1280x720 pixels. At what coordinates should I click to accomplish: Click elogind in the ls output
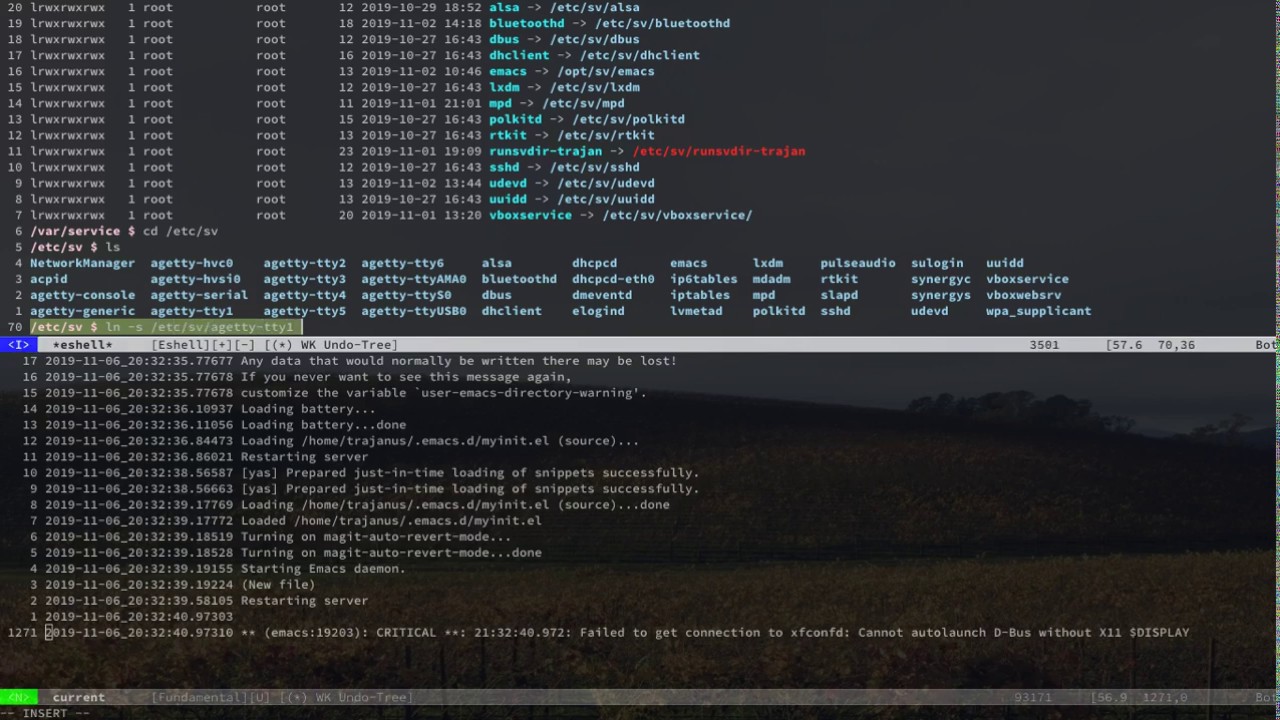598,311
